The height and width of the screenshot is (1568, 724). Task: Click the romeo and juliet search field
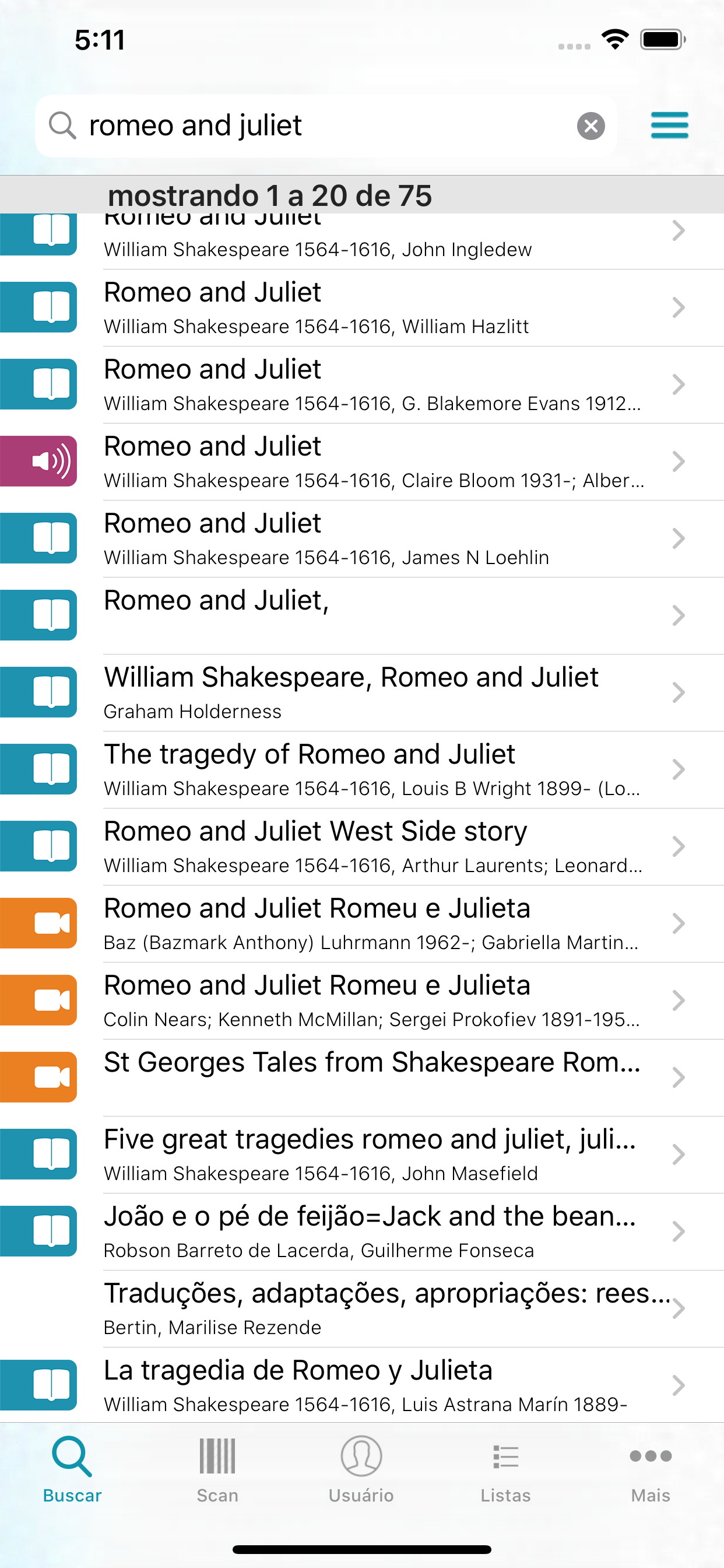325,126
